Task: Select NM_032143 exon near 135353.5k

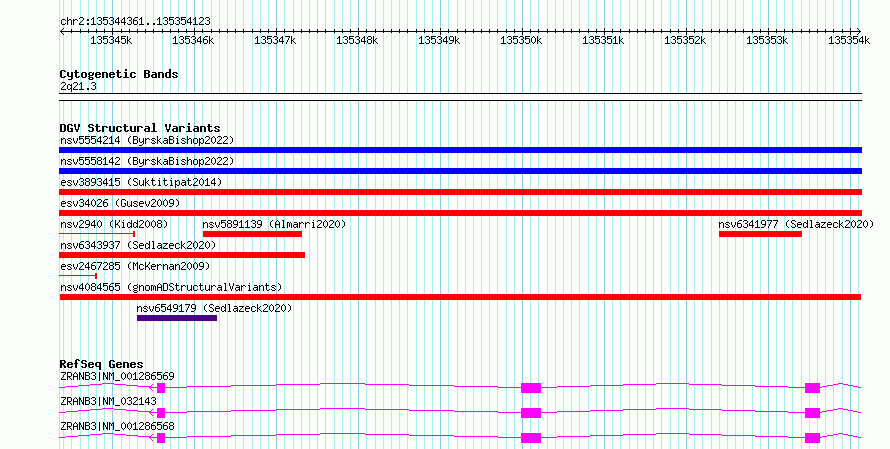Action: point(812,413)
